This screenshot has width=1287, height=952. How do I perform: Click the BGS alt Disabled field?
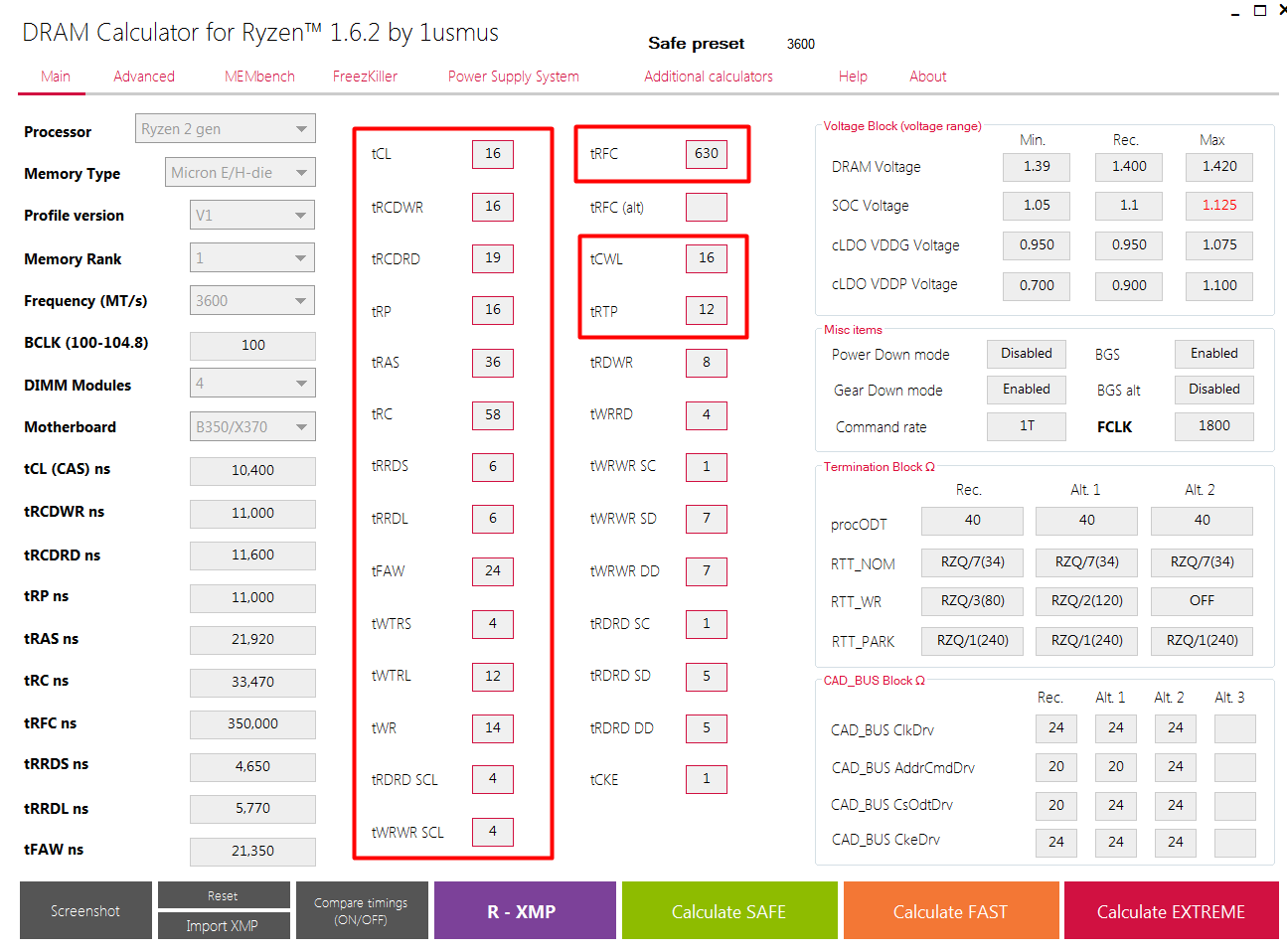(x=1214, y=390)
